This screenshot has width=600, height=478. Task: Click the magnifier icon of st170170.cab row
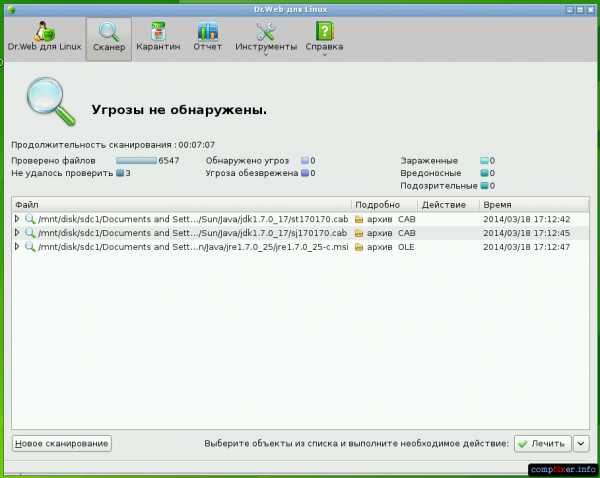30,219
